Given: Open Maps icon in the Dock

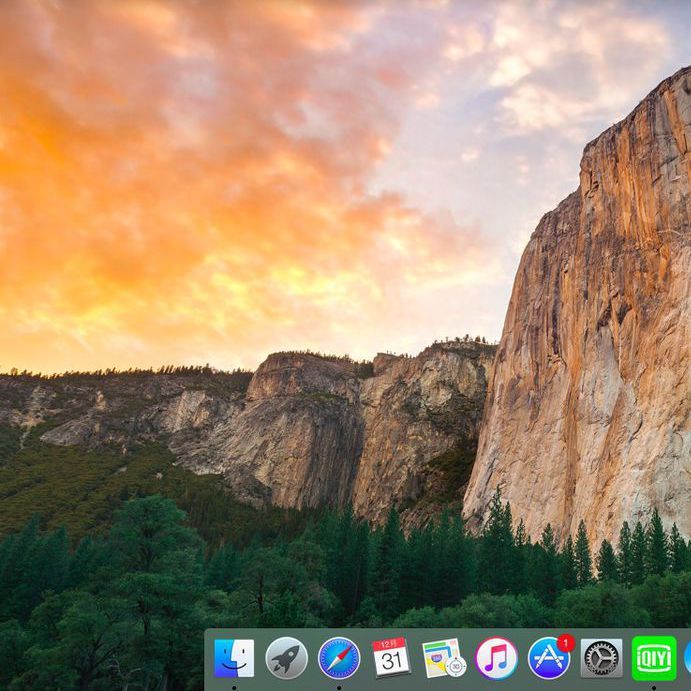Looking at the screenshot, I should [x=444, y=658].
